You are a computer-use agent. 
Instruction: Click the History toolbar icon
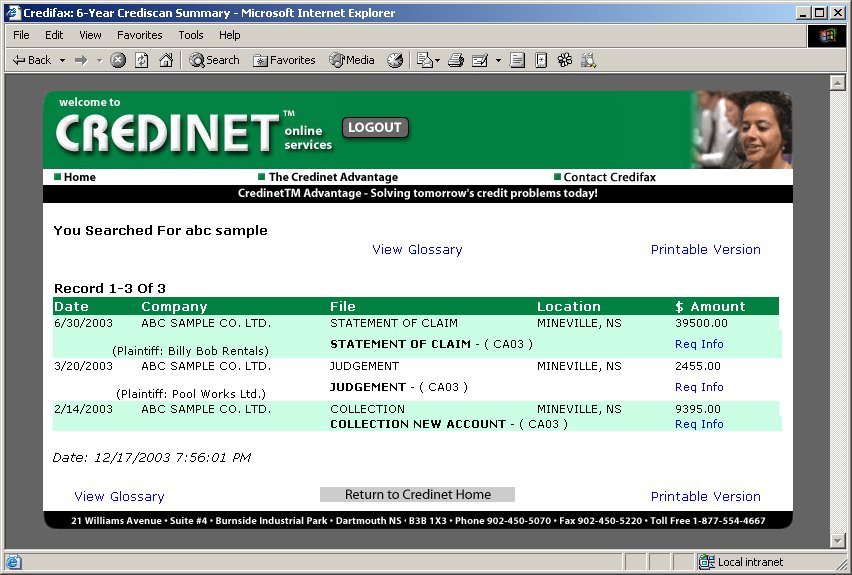pyautogui.click(x=395, y=60)
